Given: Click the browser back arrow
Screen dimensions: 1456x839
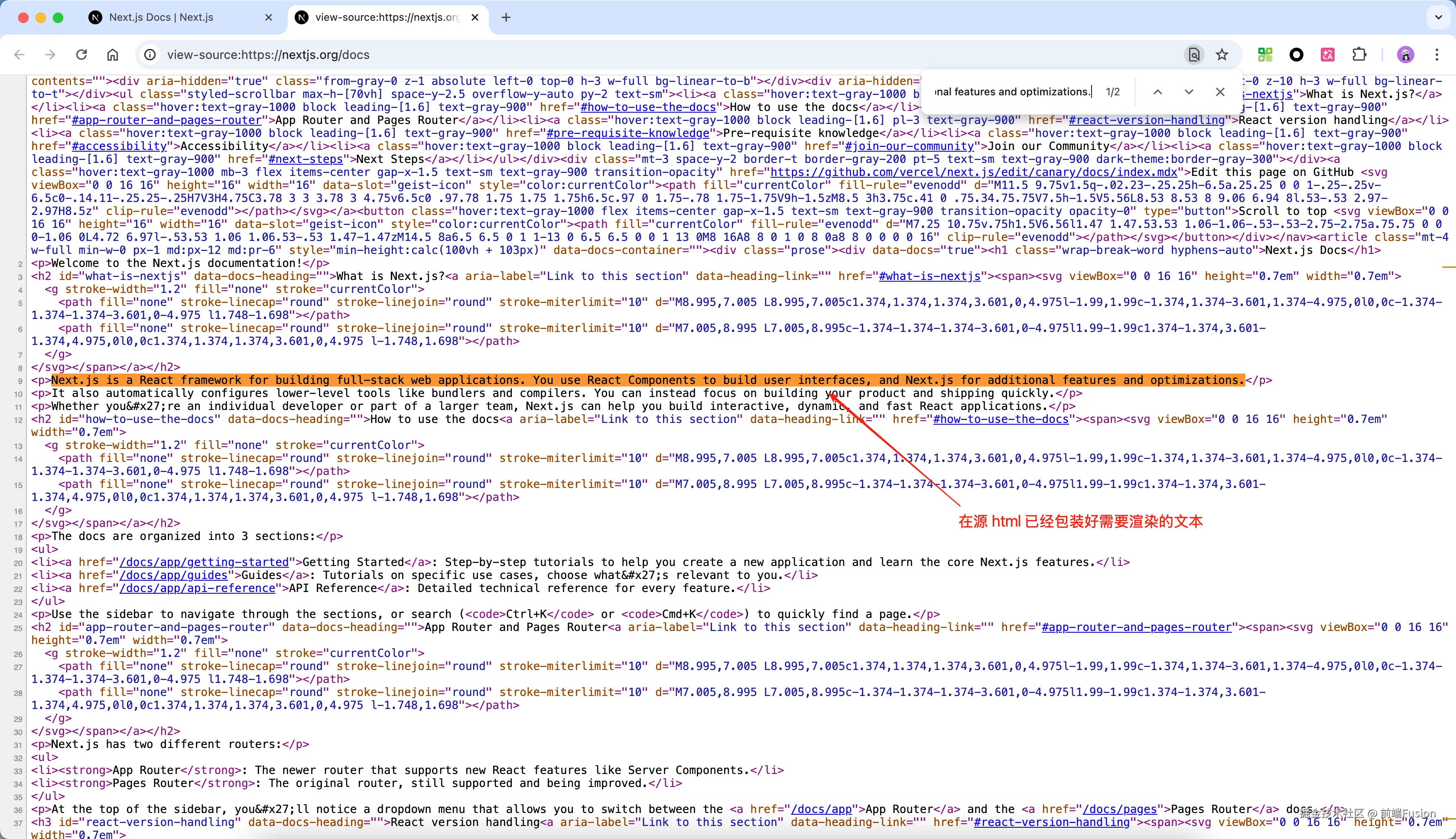Looking at the screenshot, I should [19, 55].
